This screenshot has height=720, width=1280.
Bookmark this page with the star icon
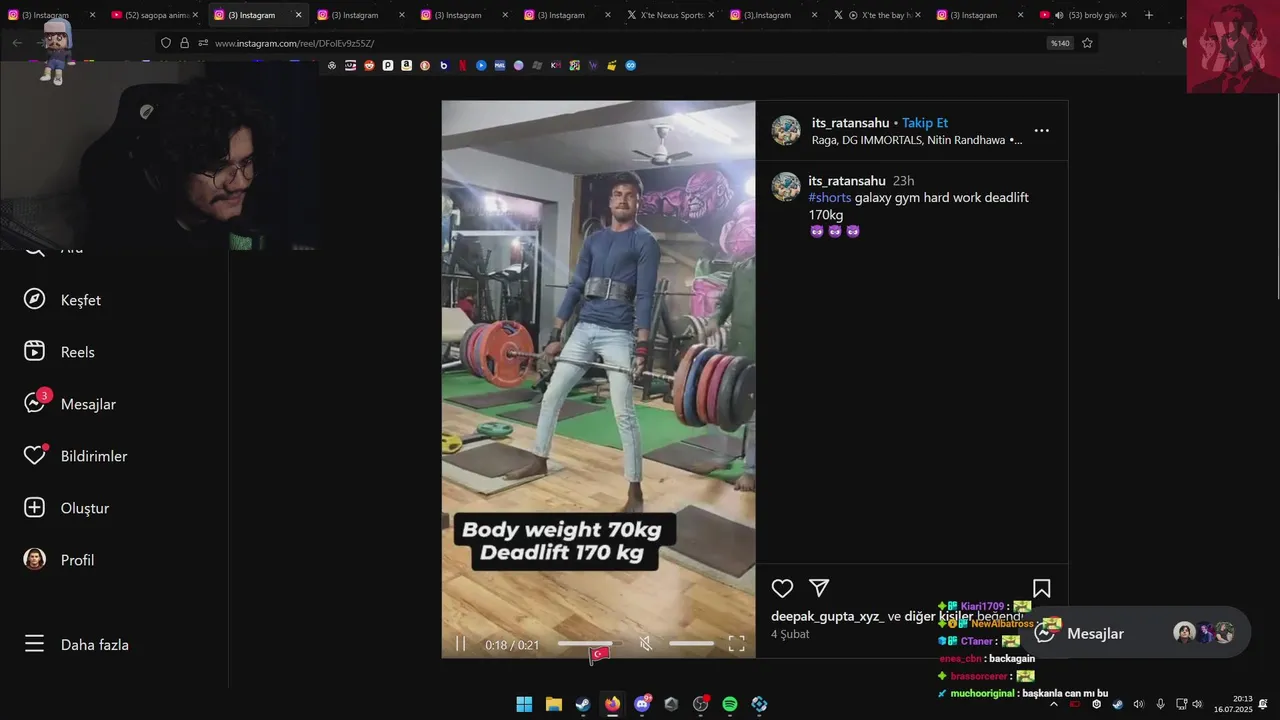click(1087, 43)
